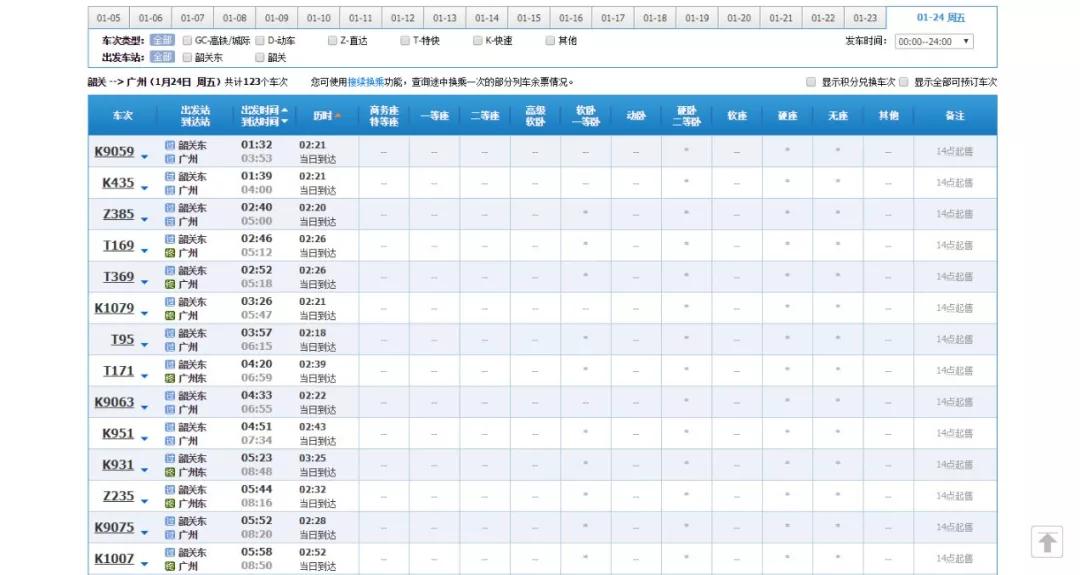Open train K1007 details link
This screenshot has height=575, width=1080.
[x=114, y=558]
